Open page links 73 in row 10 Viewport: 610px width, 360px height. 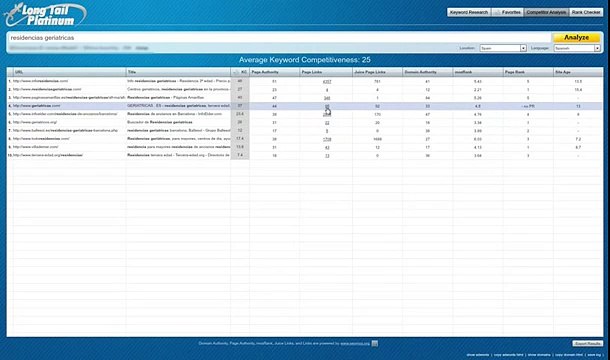pyautogui.click(x=327, y=156)
